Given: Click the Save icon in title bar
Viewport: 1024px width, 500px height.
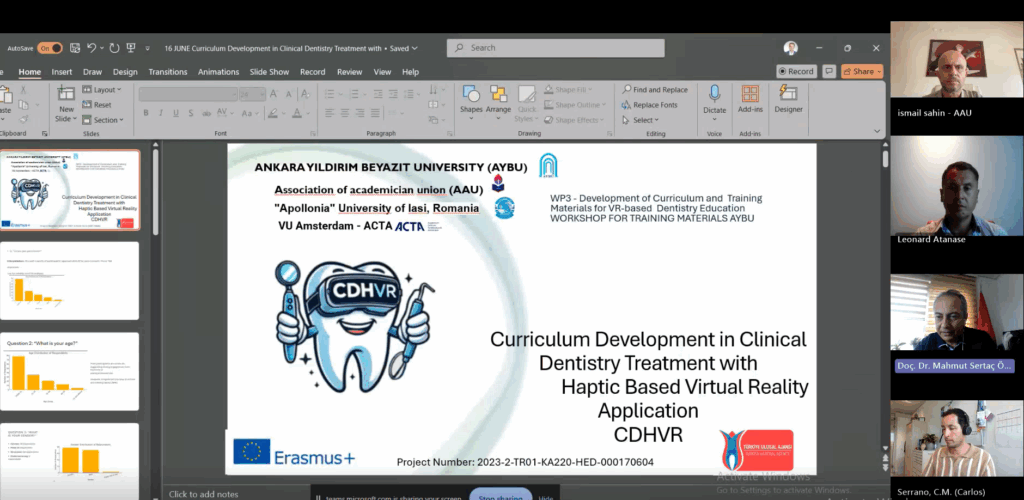Looking at the screenshot, I should point(74,48).
